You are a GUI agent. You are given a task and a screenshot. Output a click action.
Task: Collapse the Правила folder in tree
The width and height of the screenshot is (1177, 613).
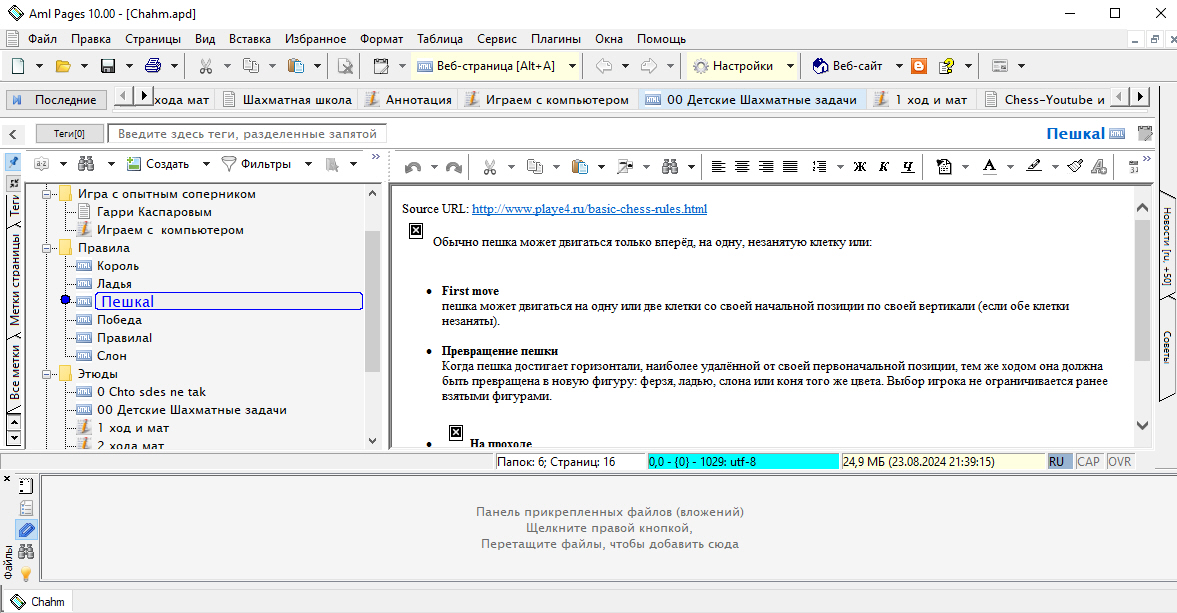tap(47, 248)
